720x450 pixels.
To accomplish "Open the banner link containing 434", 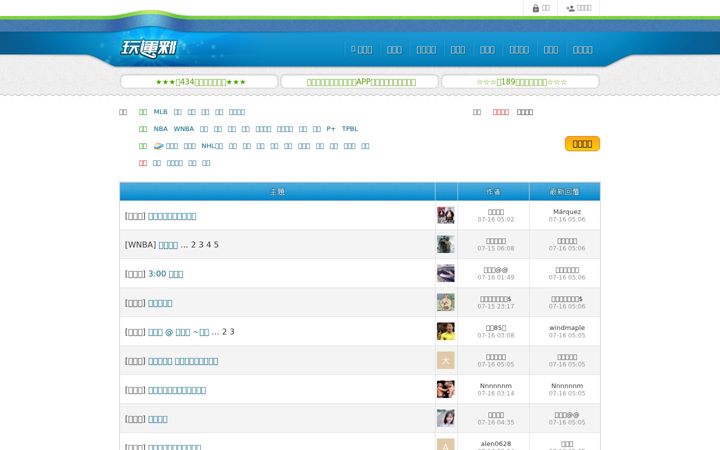I will [x=199, y=82].
